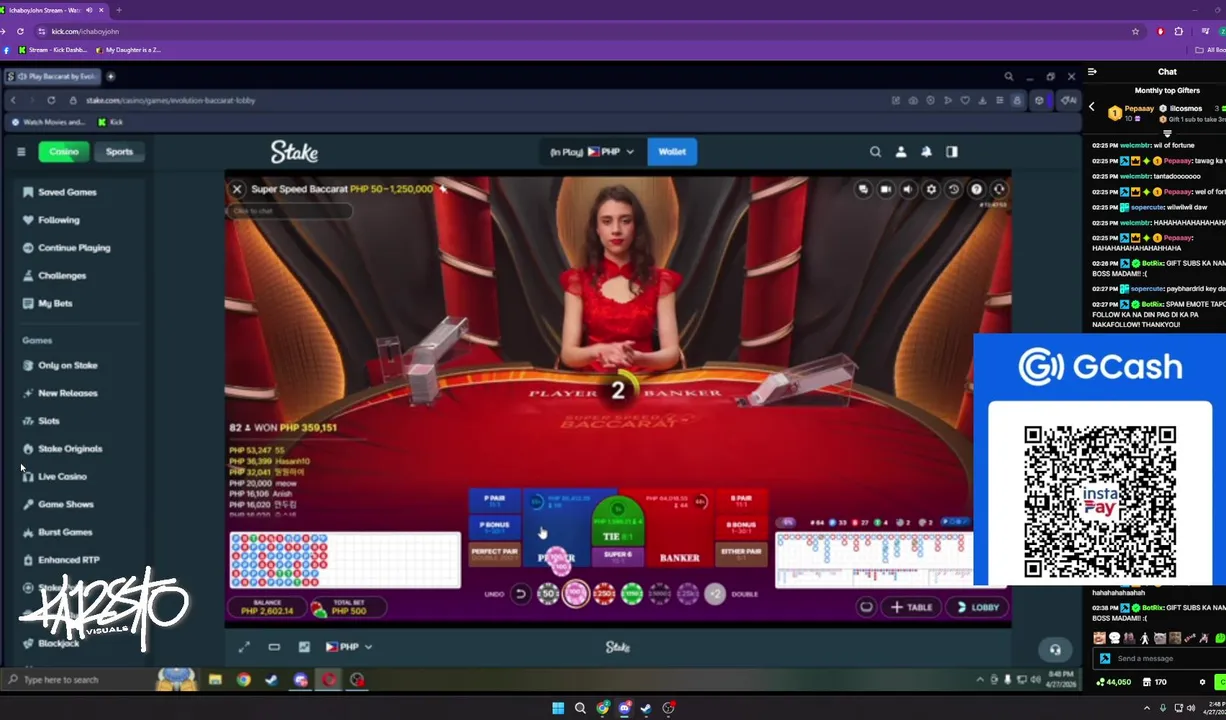Open Game Shows category
Screen dimensions: 1226x720
pyautogui.click(x=66, y=505)
